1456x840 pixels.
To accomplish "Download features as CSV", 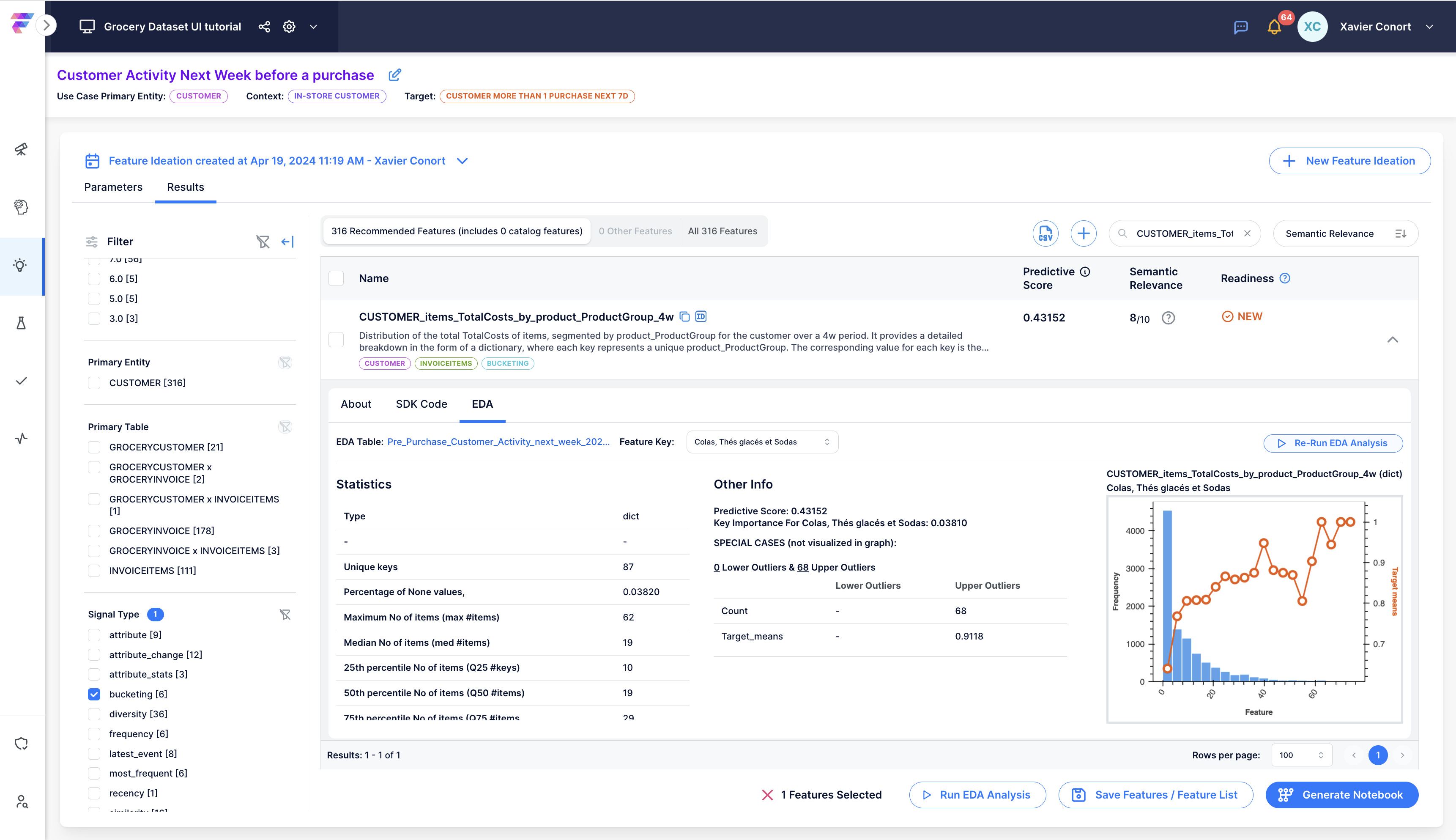I will (1045, 233).
